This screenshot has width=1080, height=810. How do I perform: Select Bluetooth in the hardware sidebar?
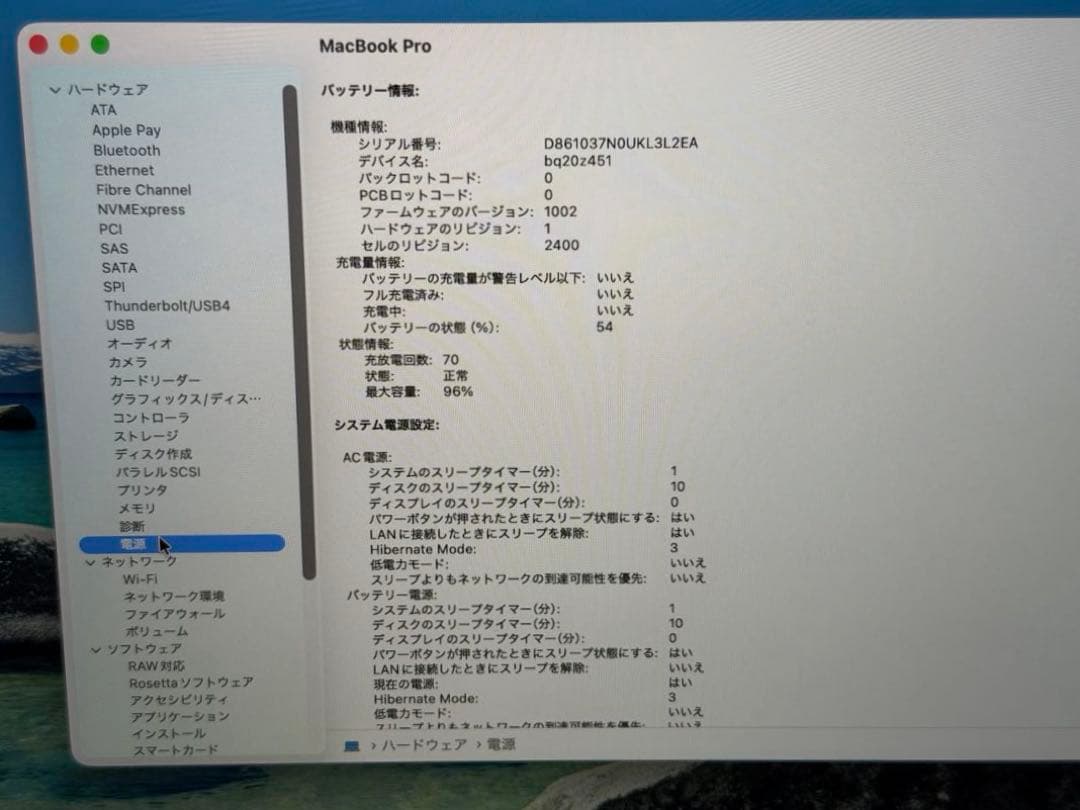(x=126, y=150)
